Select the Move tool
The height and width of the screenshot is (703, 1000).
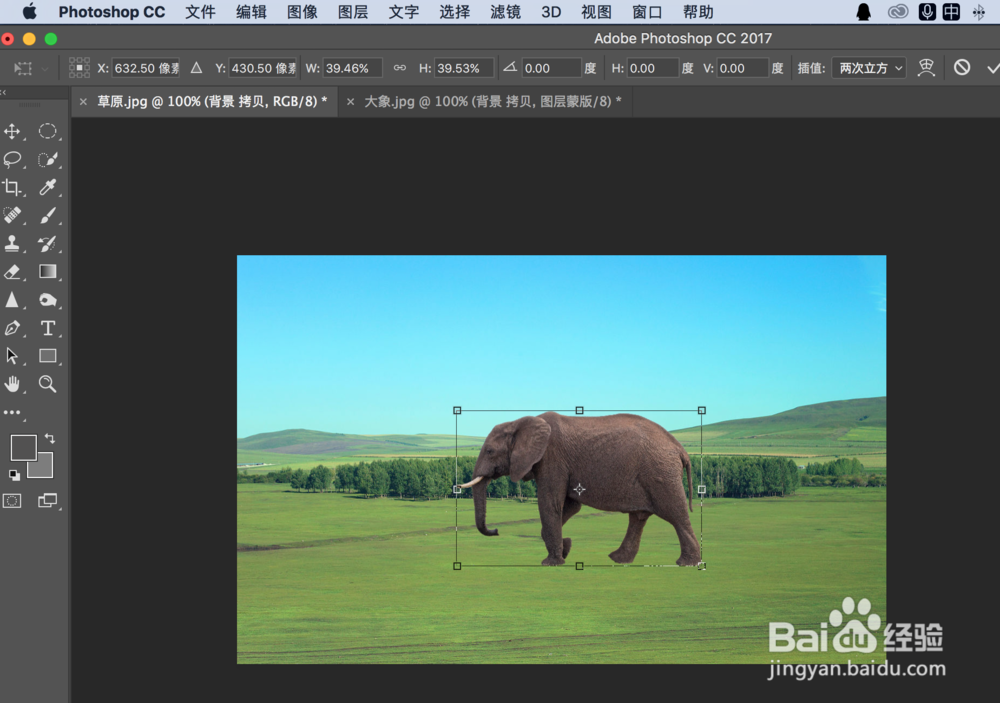point(12,132)
